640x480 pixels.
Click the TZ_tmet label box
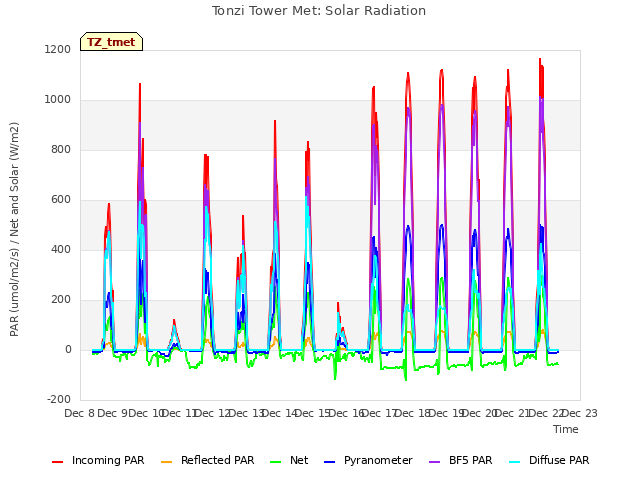[111, 42]
